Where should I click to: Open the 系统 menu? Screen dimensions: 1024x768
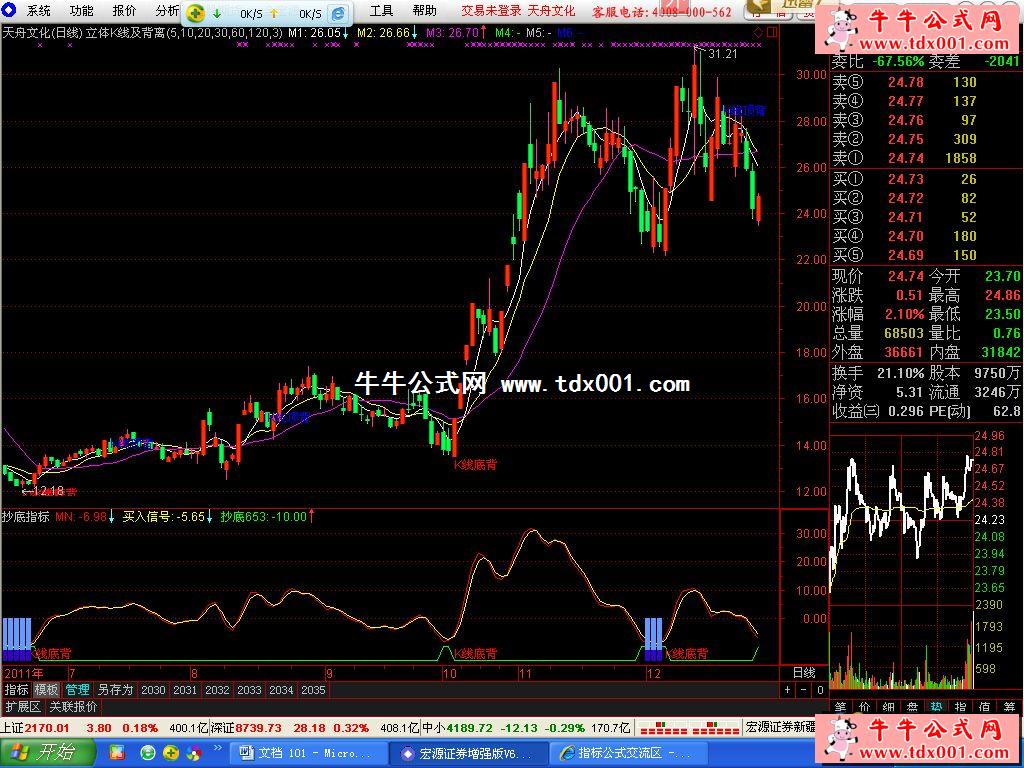click(39, 11)
